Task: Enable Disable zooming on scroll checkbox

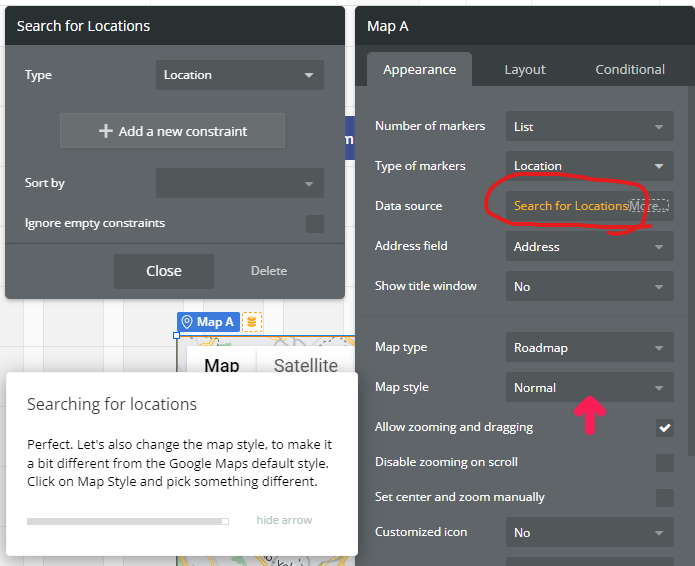Action: [664, 463]
